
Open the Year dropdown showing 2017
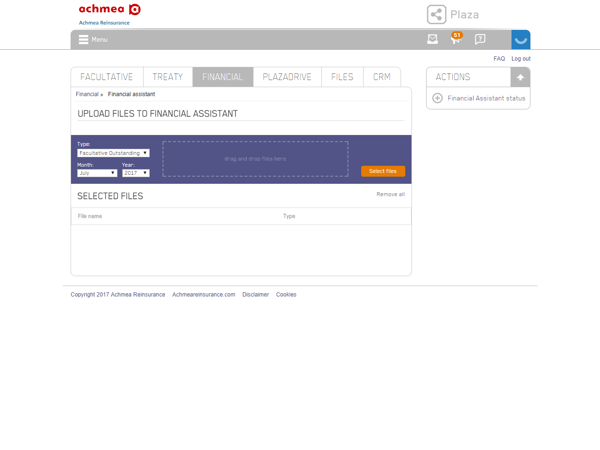point(136,173)
